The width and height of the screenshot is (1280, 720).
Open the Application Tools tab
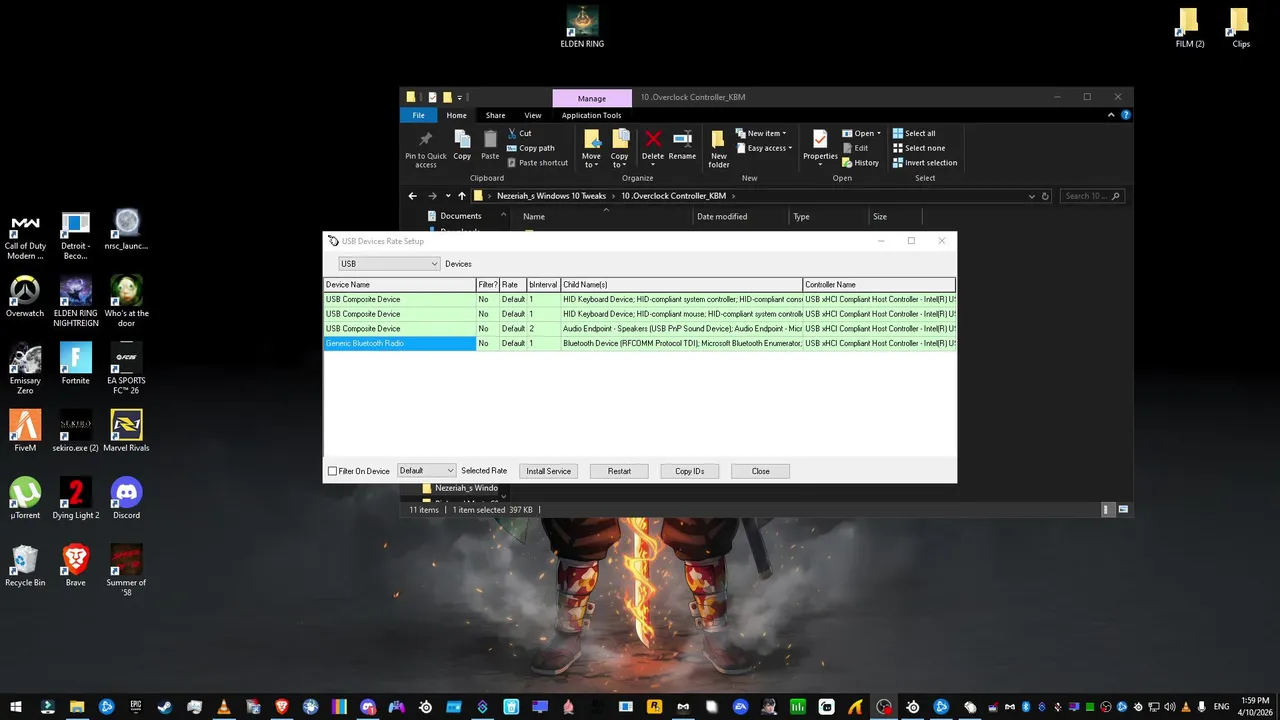(x=591, y=115)
